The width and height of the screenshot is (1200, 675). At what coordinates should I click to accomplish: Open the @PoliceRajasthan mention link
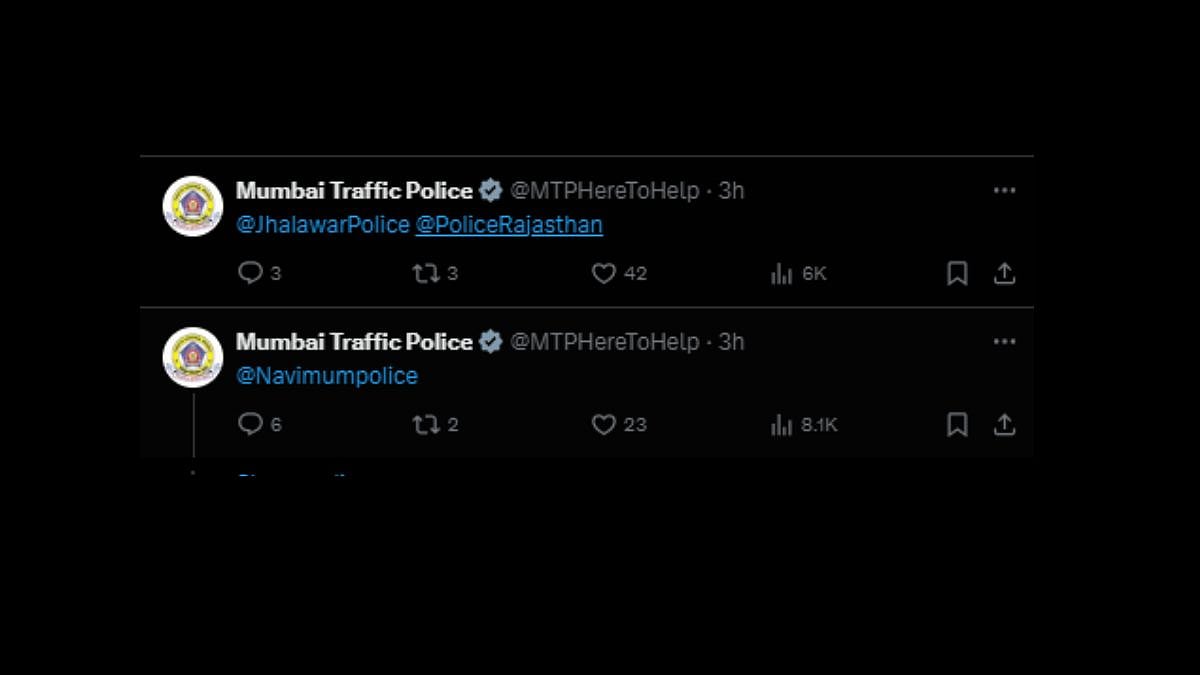[509, 225]
